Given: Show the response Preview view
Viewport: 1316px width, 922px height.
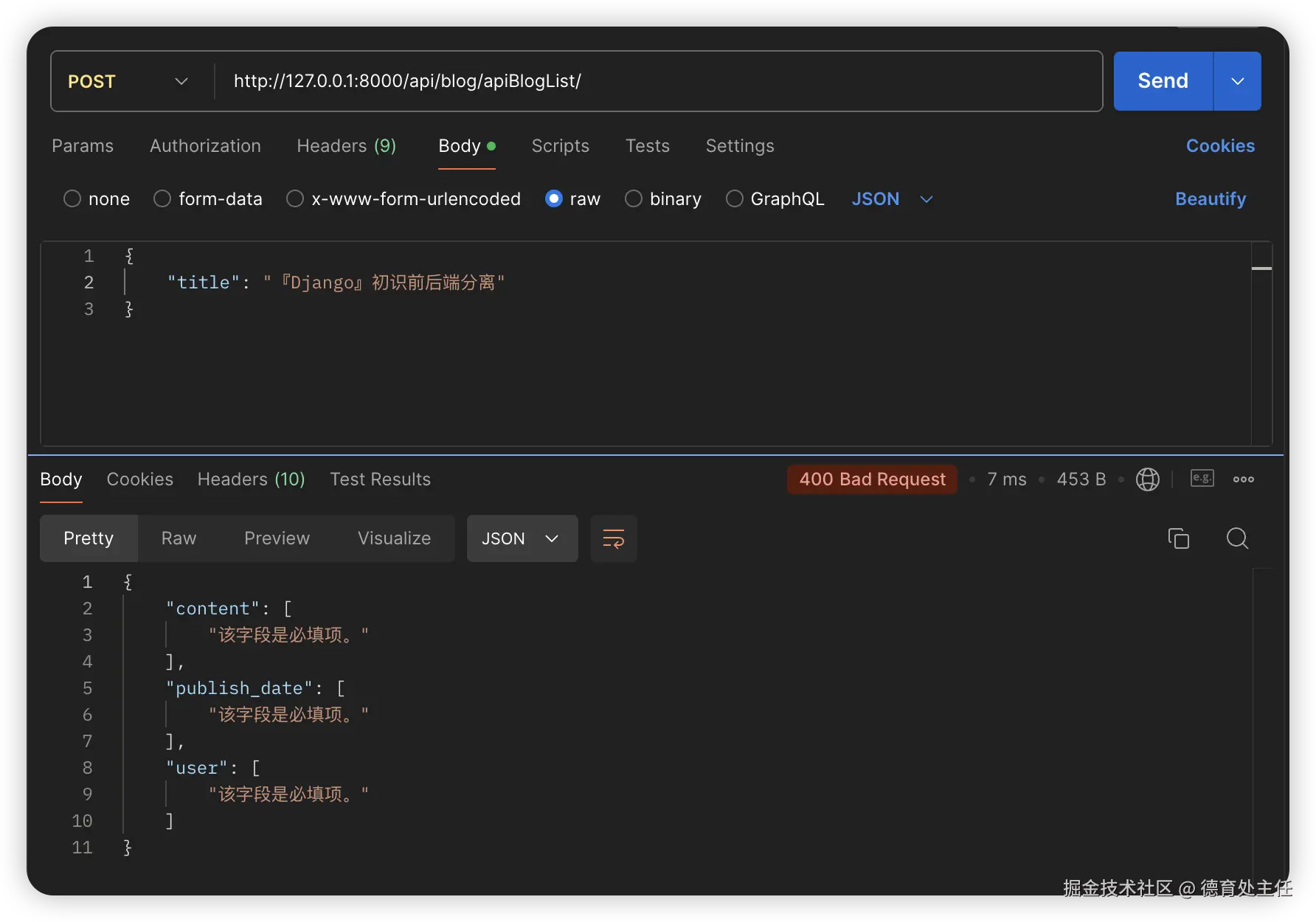Looking at the screenshot, I should coord(277,538).
